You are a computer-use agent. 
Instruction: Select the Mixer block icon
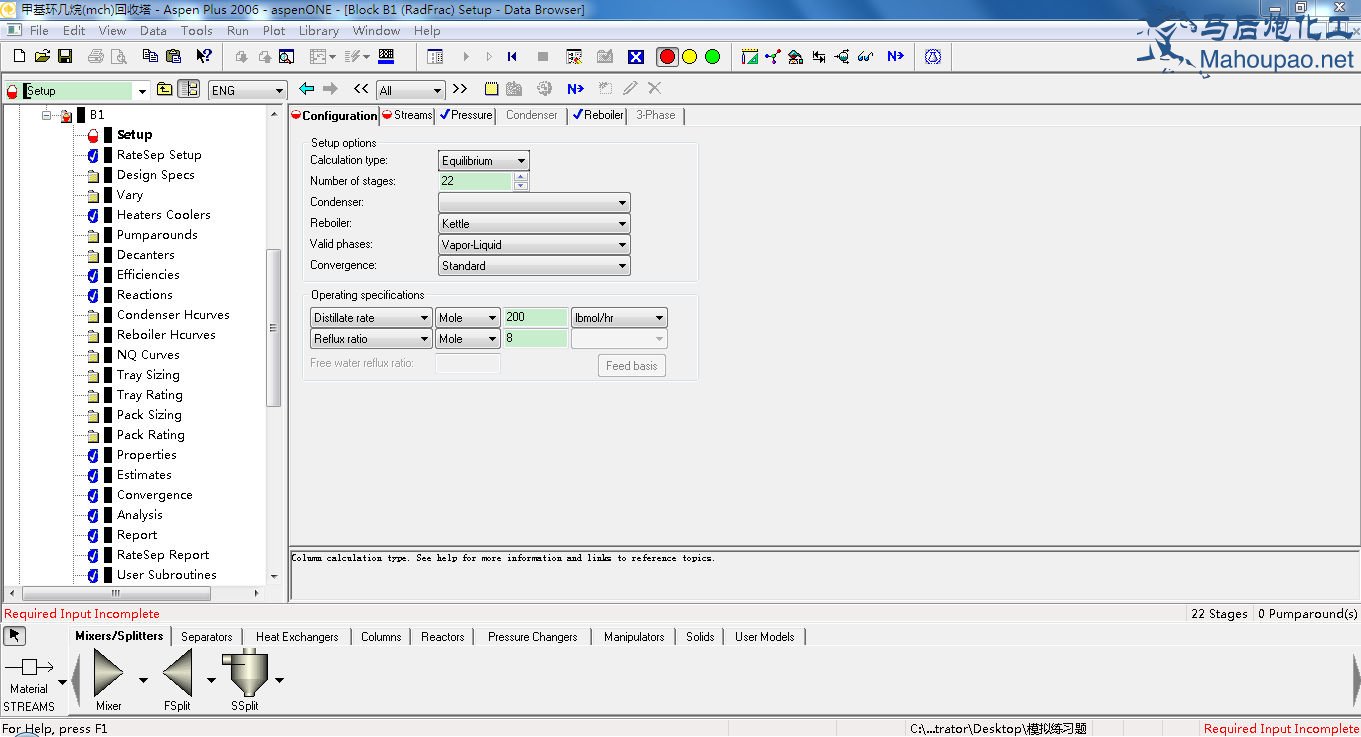(108, 673)
